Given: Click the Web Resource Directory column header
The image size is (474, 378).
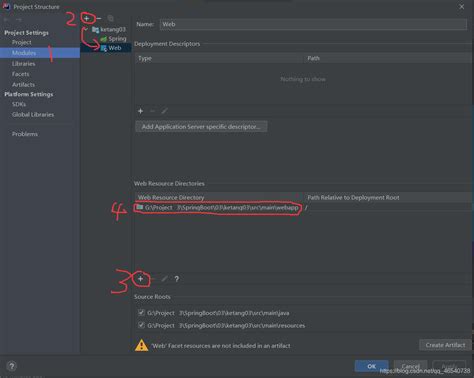Looking at the screenshot, I should pyautogui.click(x=219, y=197).
